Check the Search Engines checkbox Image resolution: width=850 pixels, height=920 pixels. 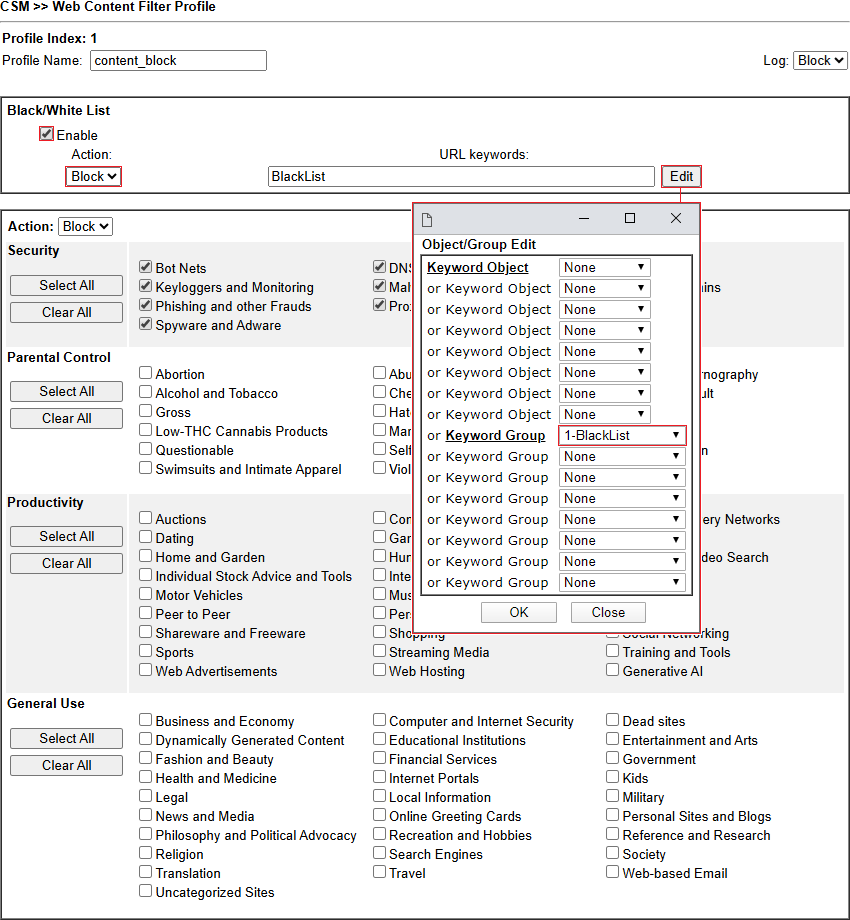pos(380,853)
